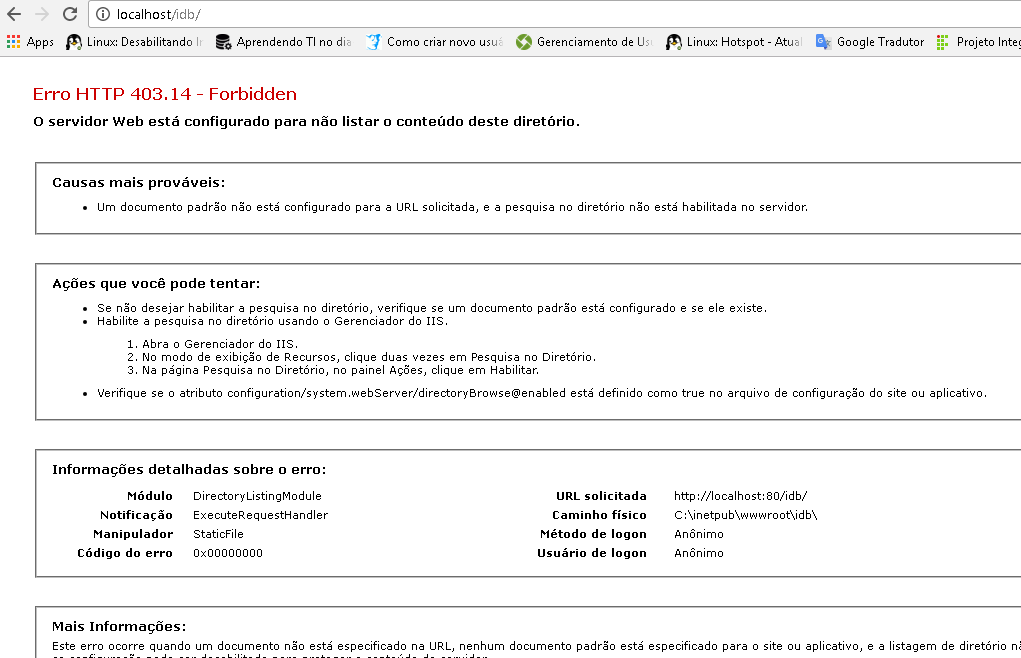
Task: Reload the page with the refresh icon
Action: (x=70, y=14)
